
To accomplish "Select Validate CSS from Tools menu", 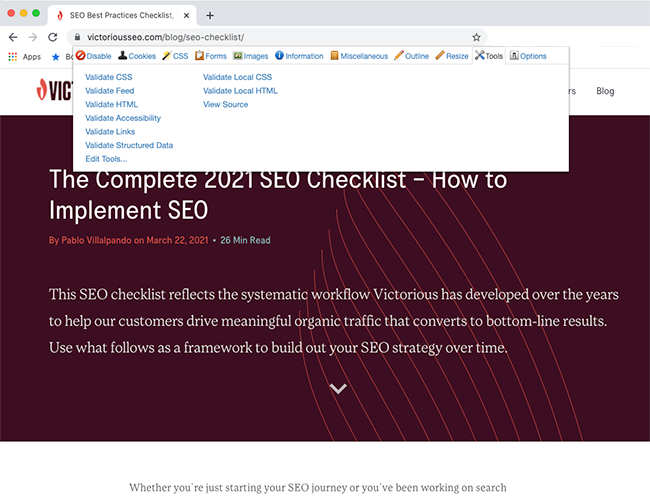I will (108, 77).
